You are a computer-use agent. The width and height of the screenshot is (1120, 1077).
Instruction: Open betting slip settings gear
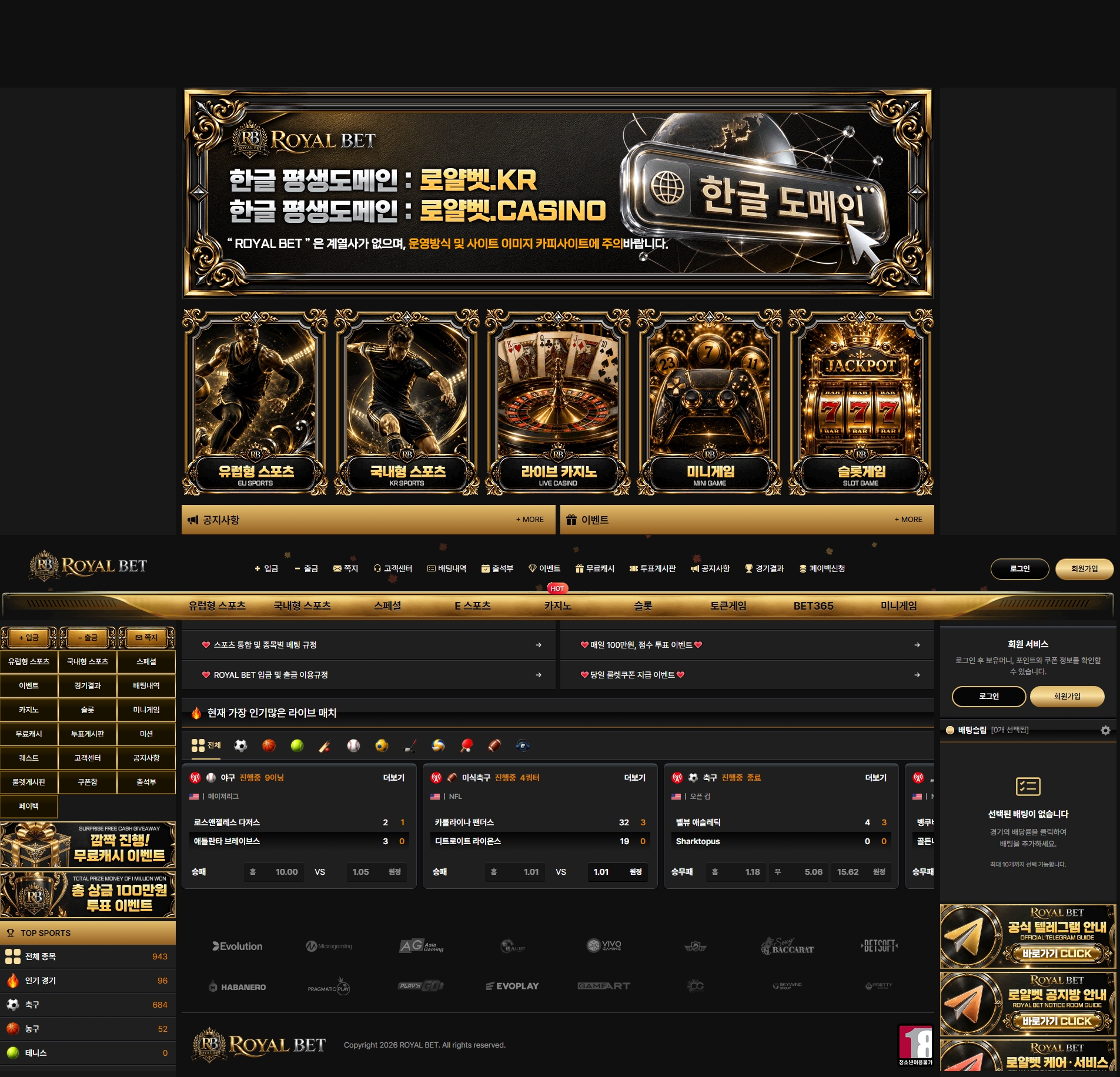tap(1105, 730)
